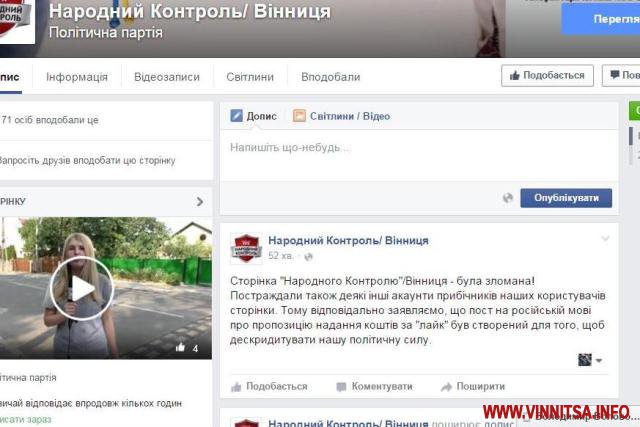
Task: Expand the sidebar section chevron arrow
Action: click(x=200, y=202)
